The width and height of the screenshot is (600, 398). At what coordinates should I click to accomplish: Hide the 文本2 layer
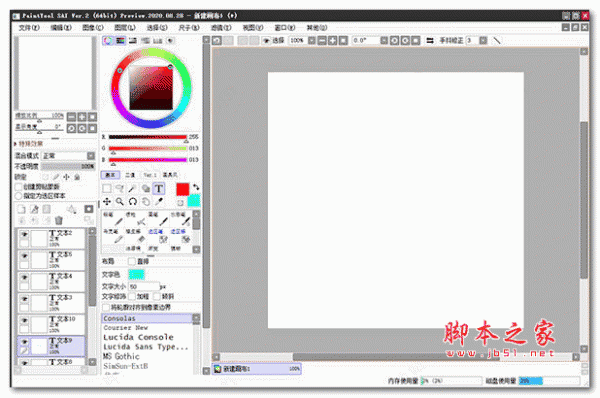tap(24, 233)
